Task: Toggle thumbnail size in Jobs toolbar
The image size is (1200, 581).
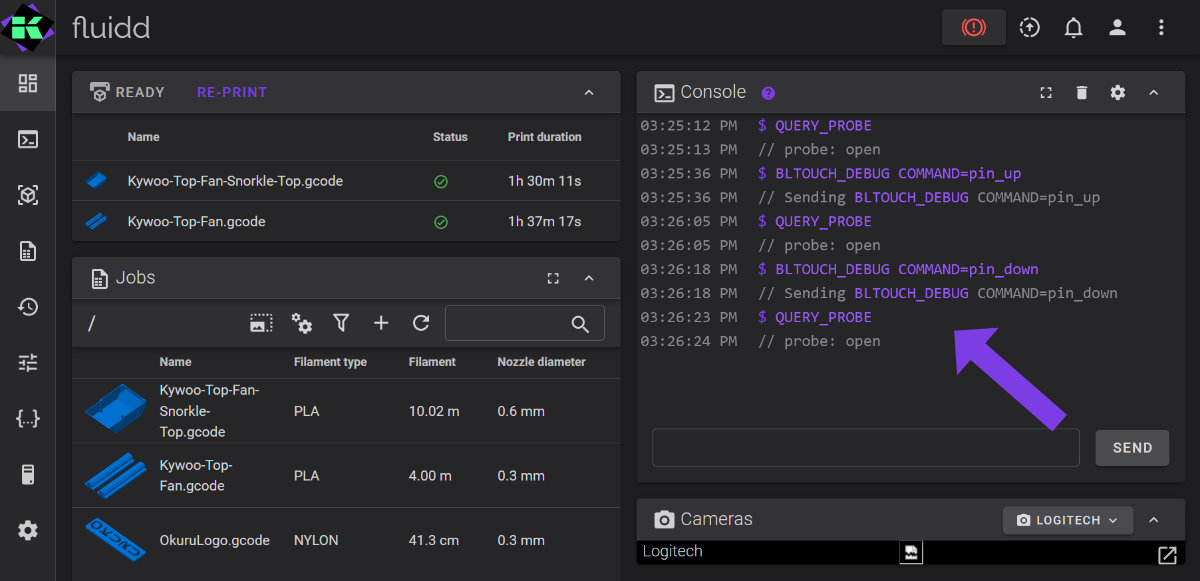Action: 261,323
